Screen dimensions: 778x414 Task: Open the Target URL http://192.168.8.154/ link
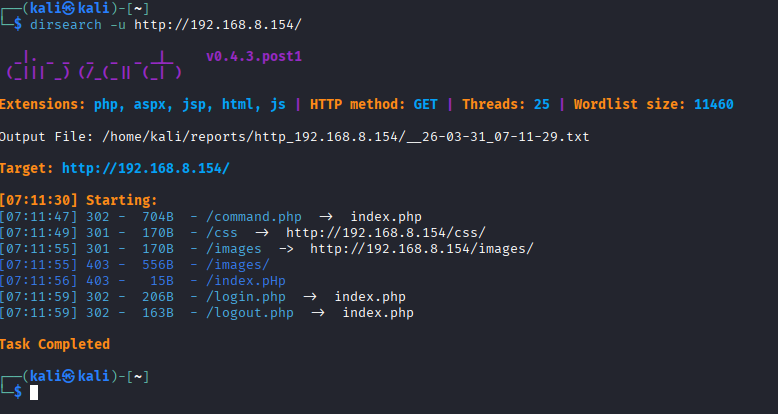(x=145, y=168)
